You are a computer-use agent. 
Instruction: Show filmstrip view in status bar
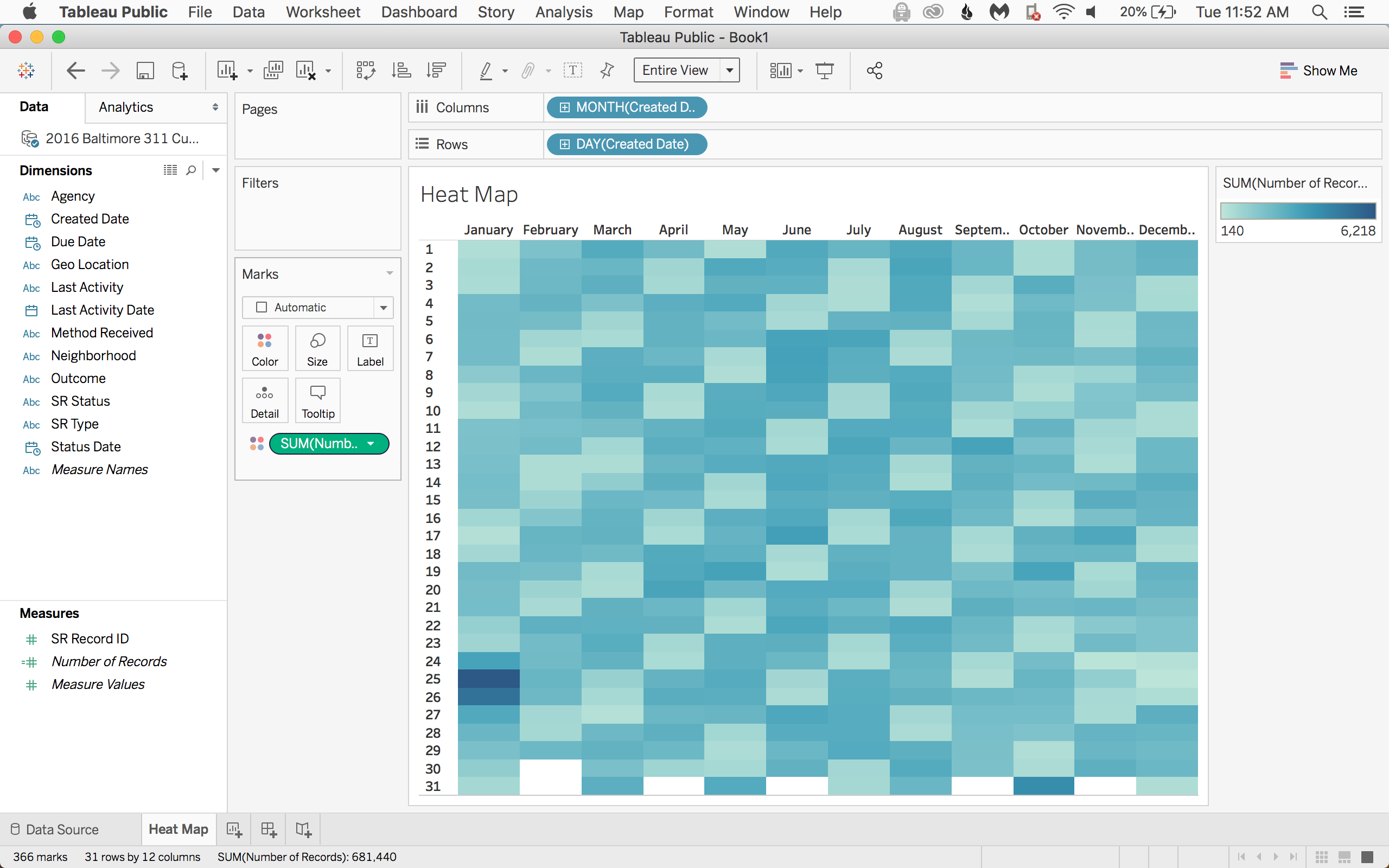pyautogui.click(x=1344, y=857)
